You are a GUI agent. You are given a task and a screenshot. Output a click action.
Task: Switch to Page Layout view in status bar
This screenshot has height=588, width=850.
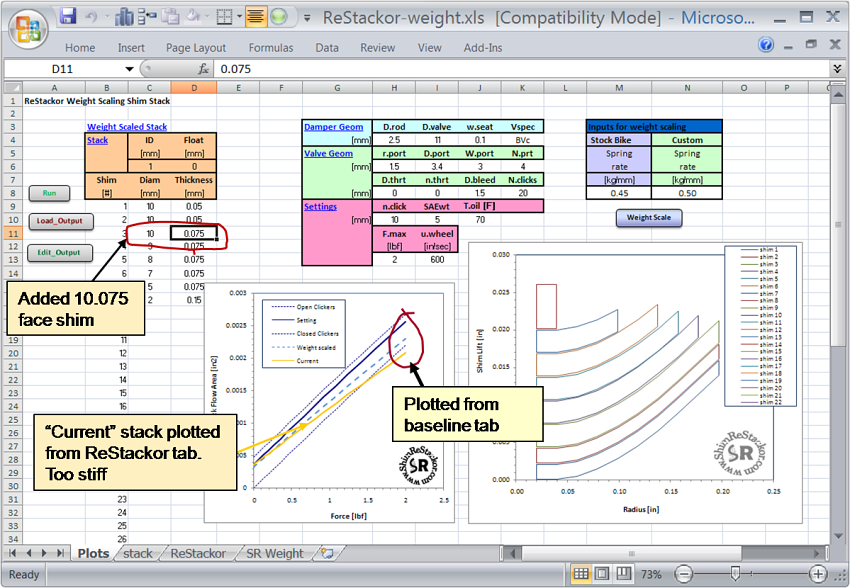[x=602, y=573]
